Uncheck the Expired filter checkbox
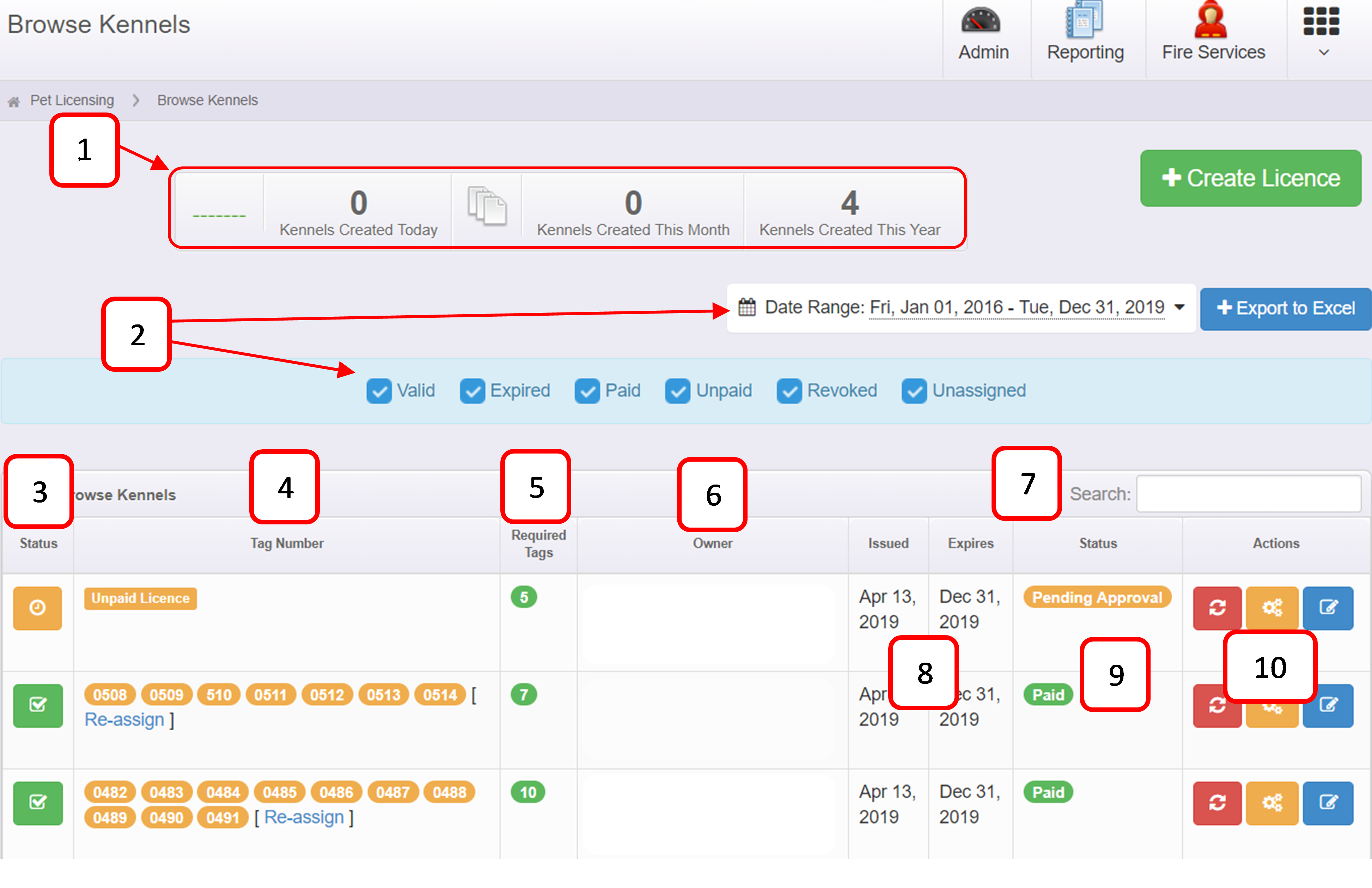 click(x=472, y=391)
